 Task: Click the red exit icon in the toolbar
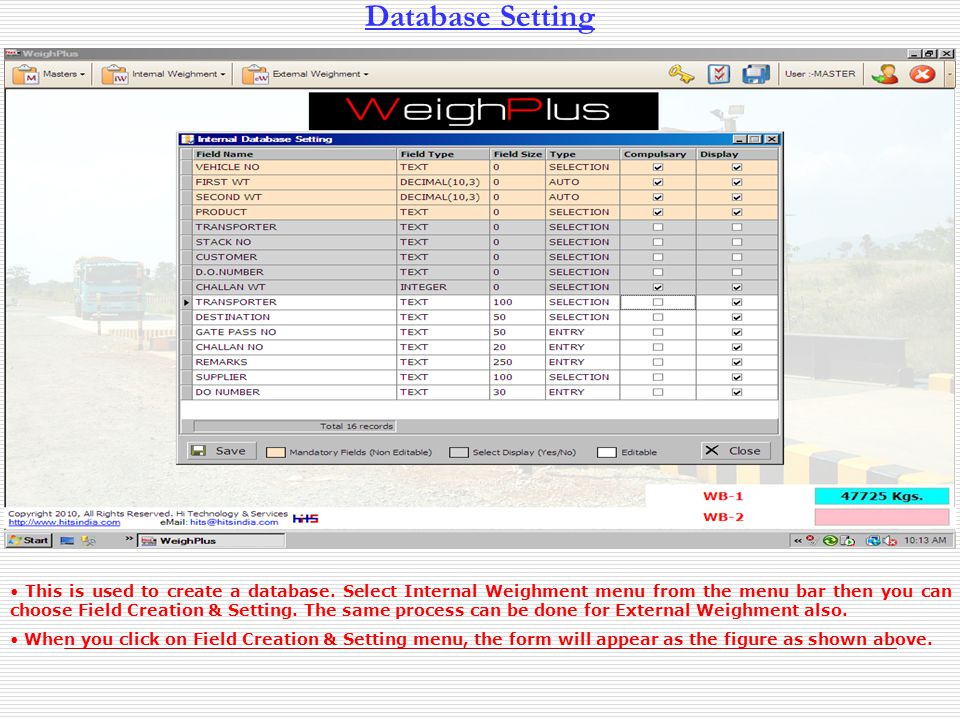[x=922, y=74]
